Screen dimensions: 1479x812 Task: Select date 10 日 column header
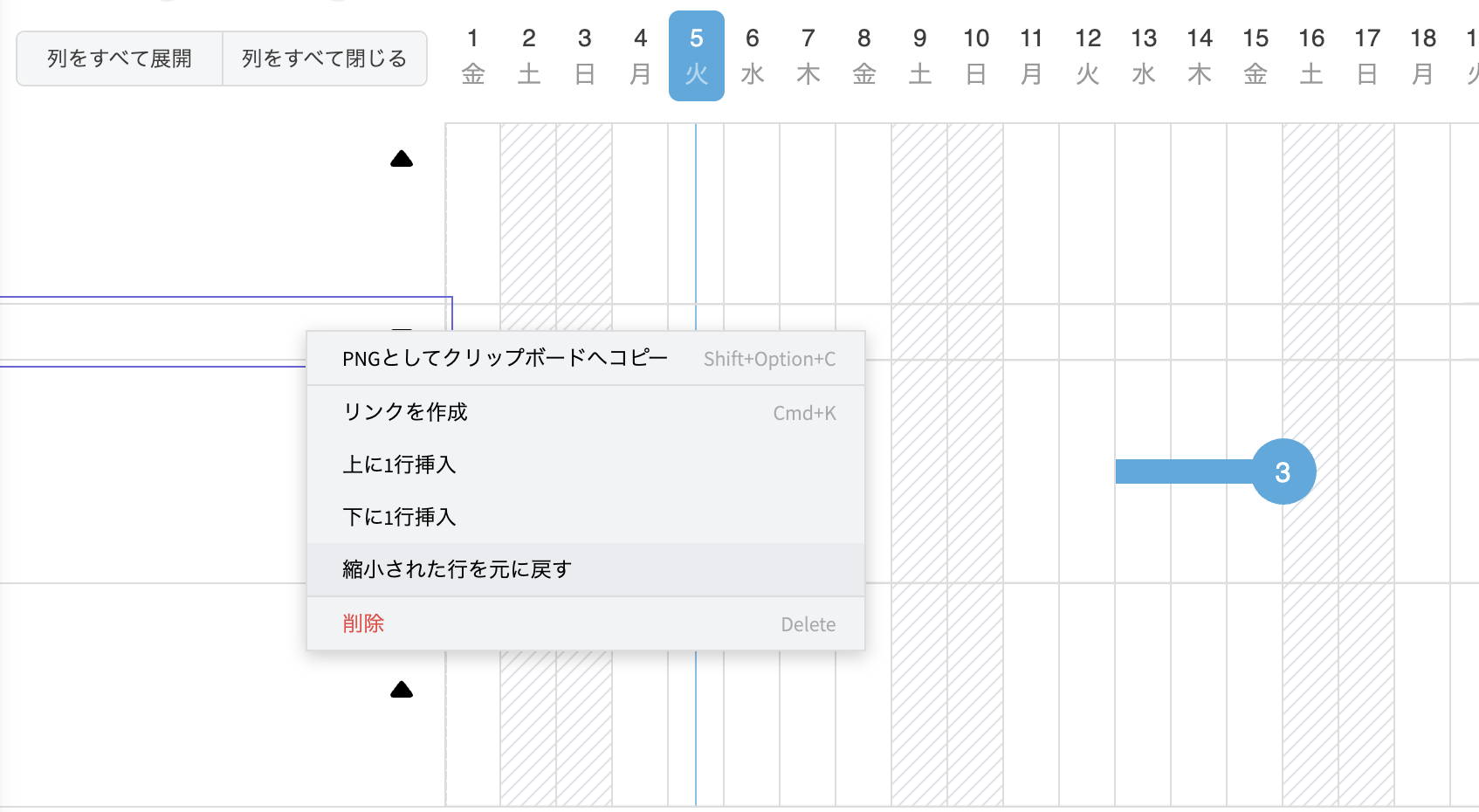coord(976,56)
